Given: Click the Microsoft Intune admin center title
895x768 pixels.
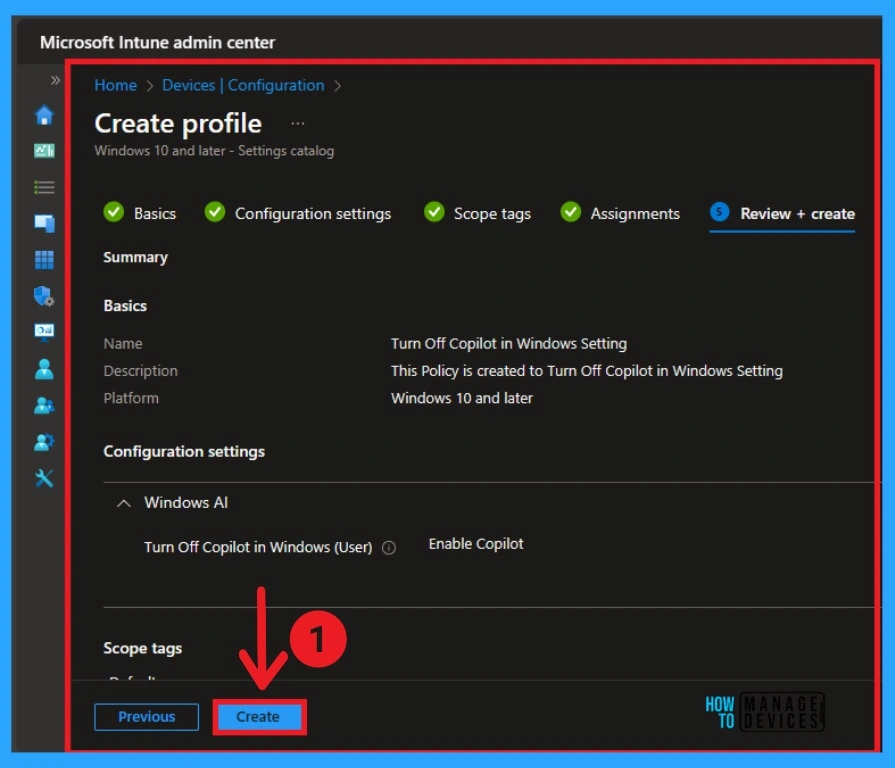Looking at the screenshot, I should point(158,42).
